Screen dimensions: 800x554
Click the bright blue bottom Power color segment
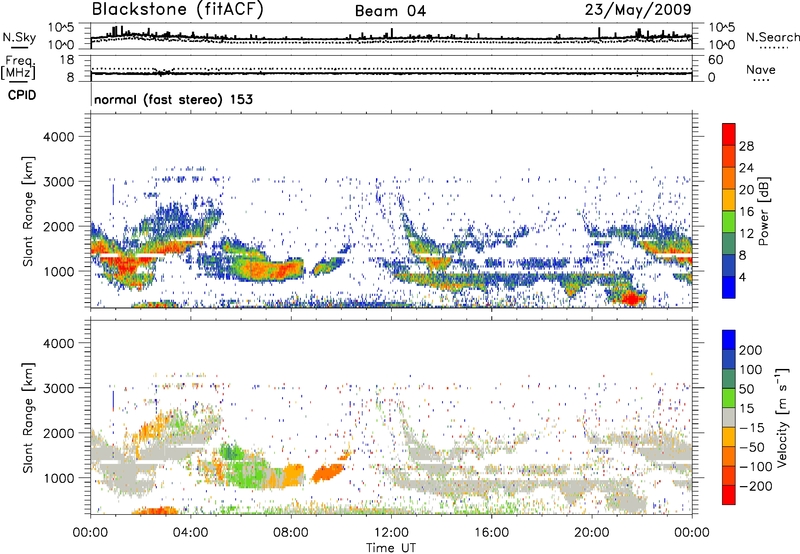[729, 287]
